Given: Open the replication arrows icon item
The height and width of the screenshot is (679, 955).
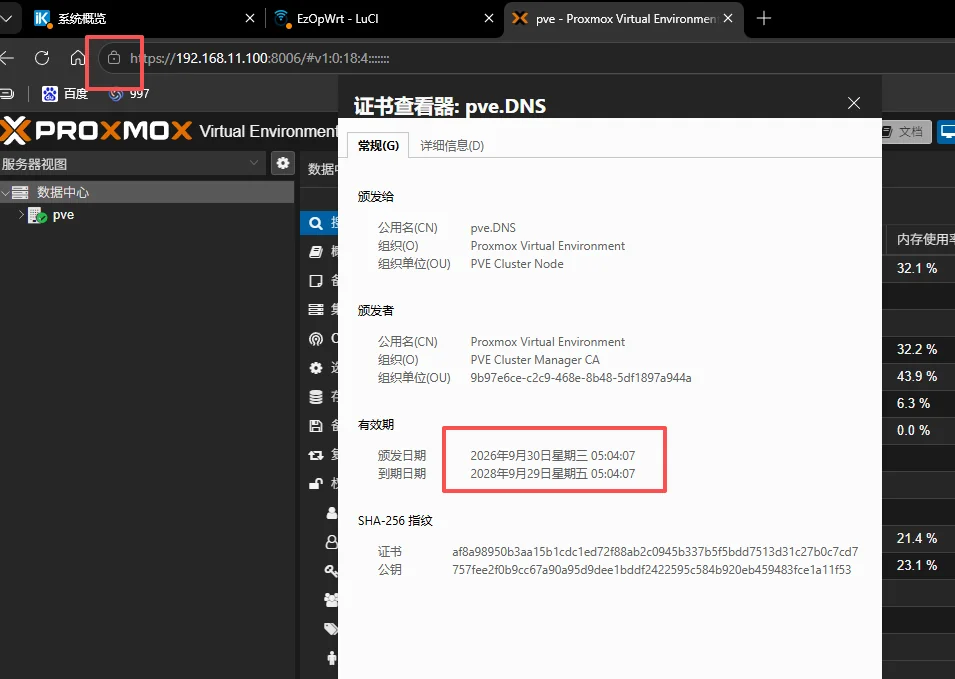Looking at the screenshot, I should click(x=315, y=455).
